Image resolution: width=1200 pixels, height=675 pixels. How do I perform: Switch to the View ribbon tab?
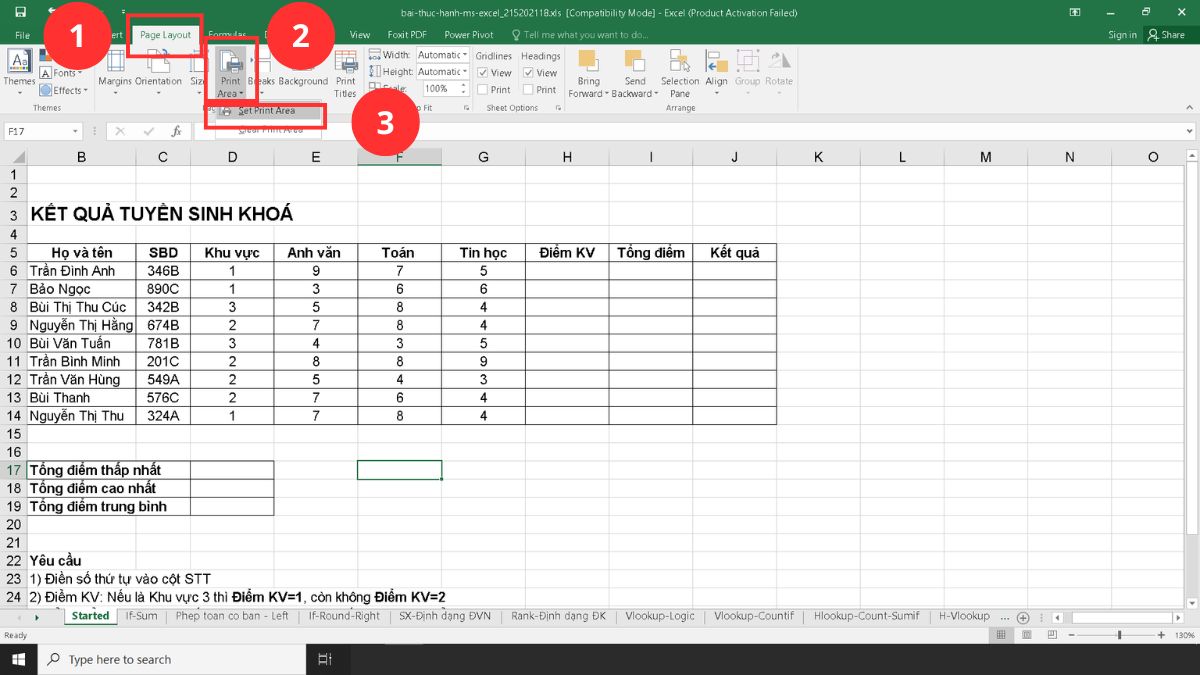[360, 35]
